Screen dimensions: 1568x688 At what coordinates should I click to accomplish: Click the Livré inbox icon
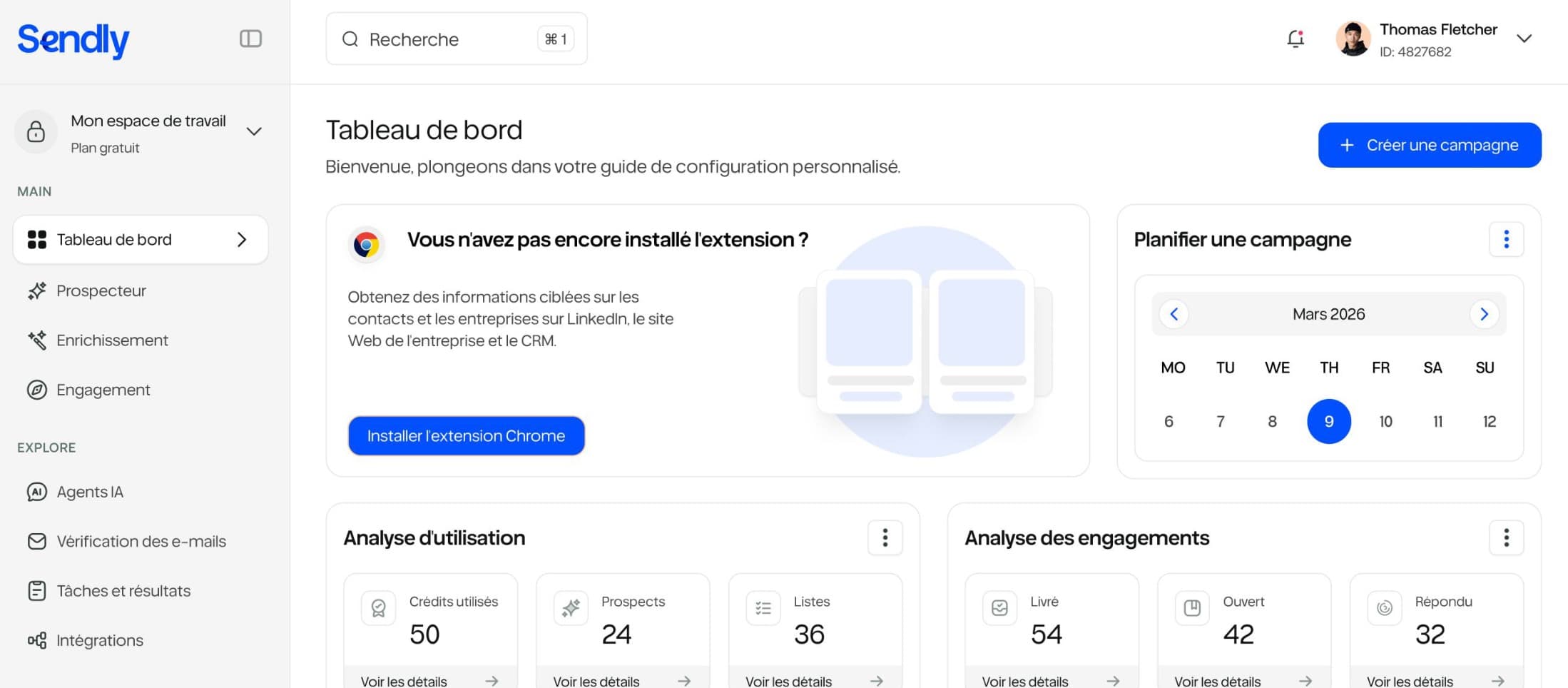tap(999, 608)
